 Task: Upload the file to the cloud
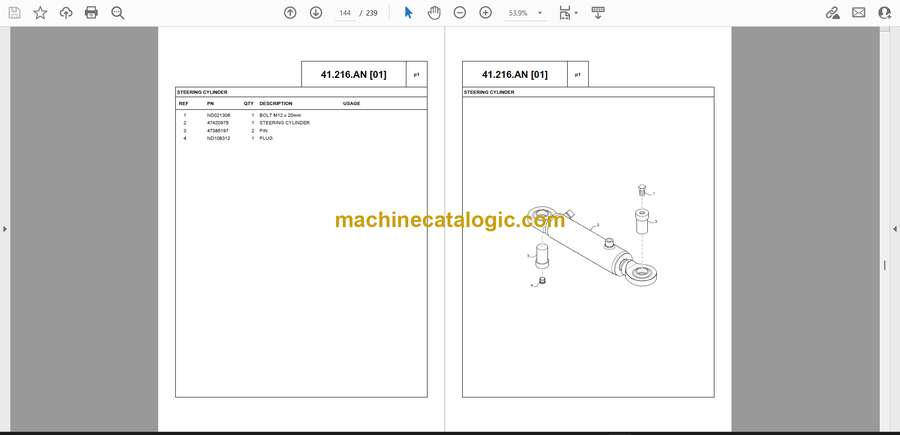click(x=66, y=13)
